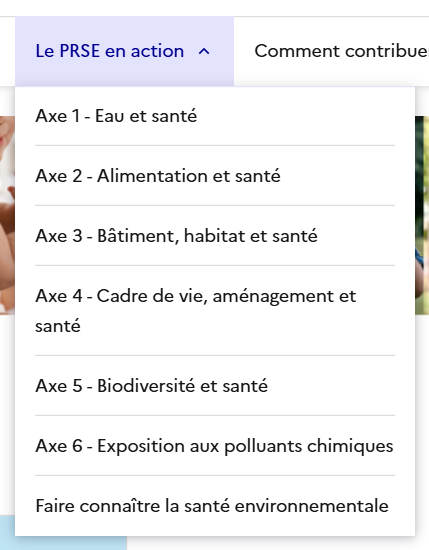Click the Le PRSE en action label
Screen dimensions: 429x550
pos(109,51)
